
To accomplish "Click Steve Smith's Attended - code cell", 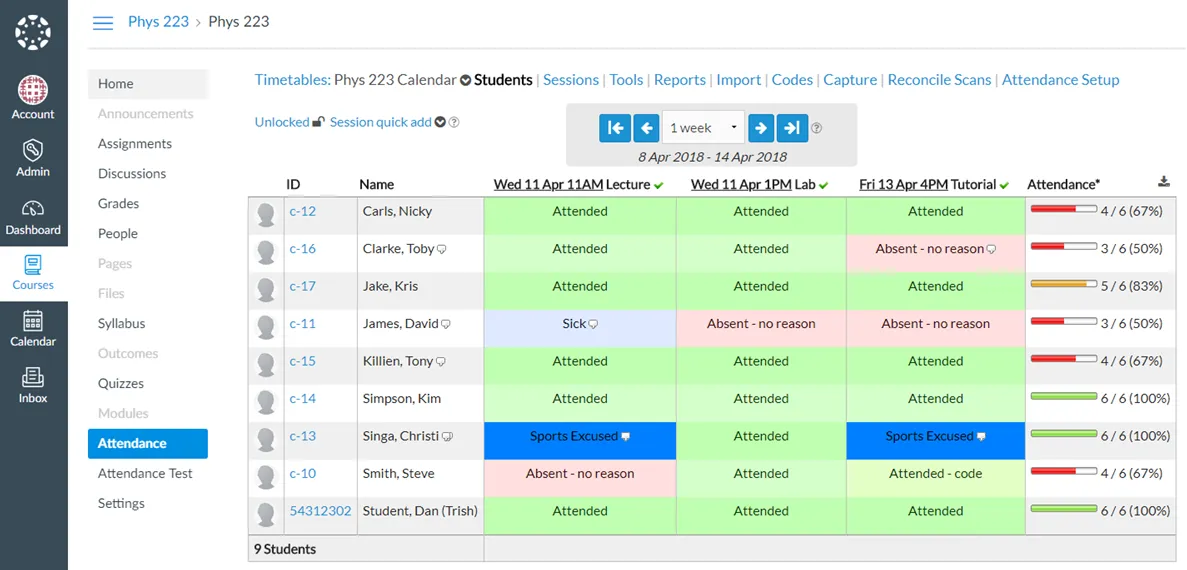I will pyautogui.click(x=936, y=478).
